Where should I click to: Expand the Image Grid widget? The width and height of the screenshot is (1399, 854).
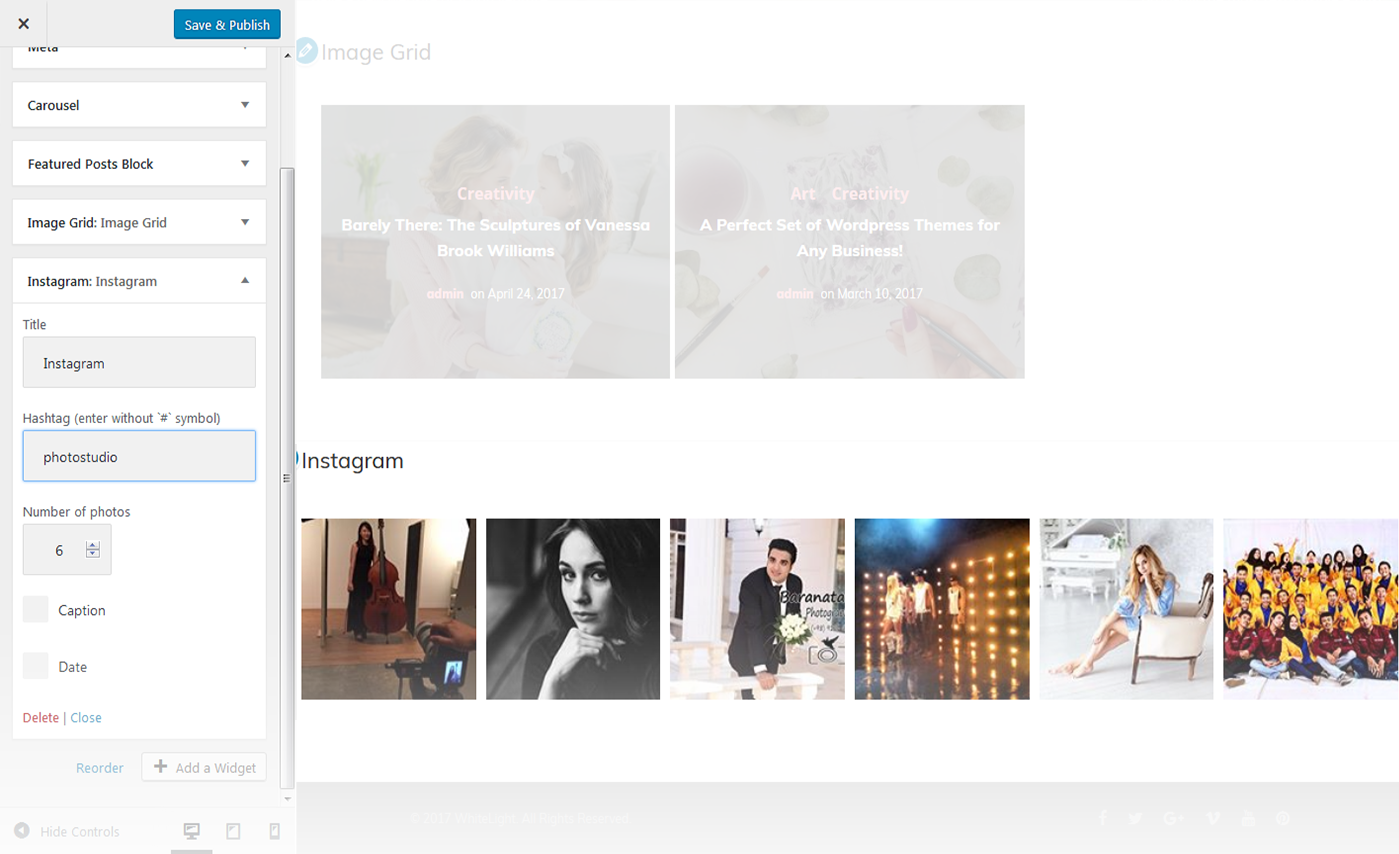[139, 222]
